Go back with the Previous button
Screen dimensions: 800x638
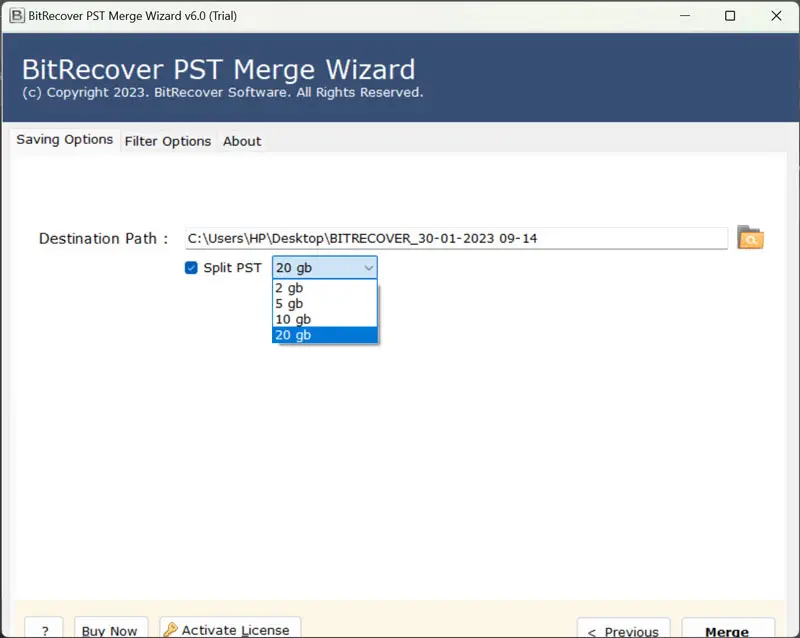tap(623, 630)
